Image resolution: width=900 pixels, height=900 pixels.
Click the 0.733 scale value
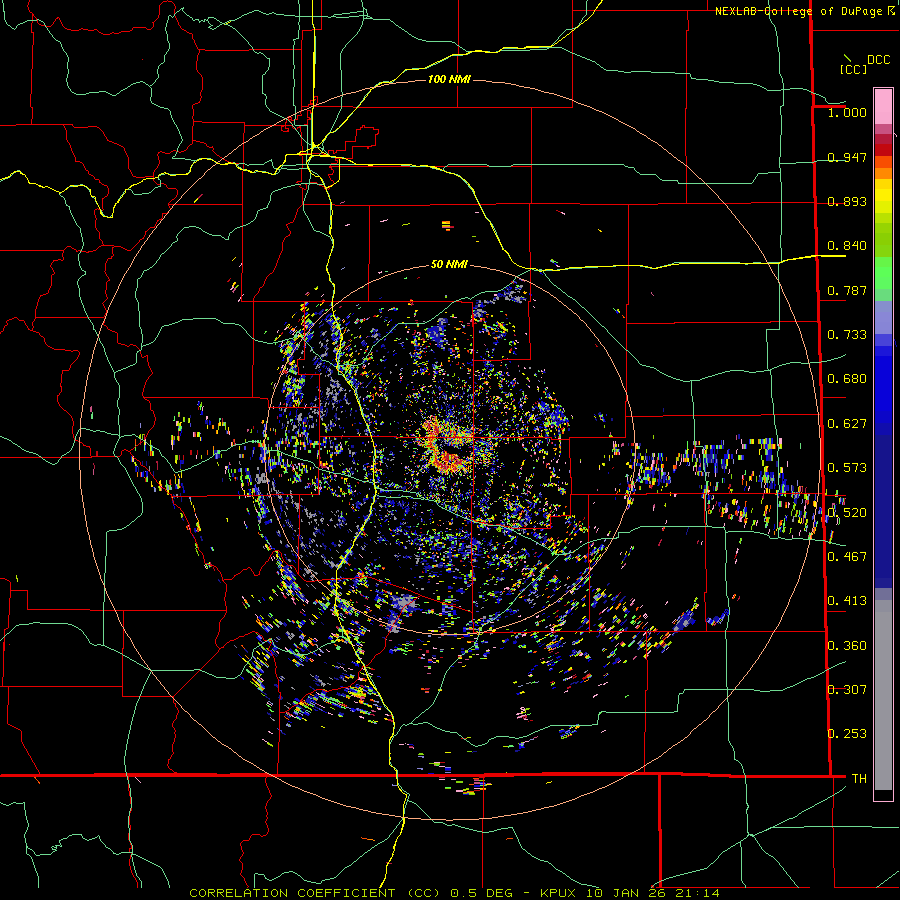[x=847, y=335]
